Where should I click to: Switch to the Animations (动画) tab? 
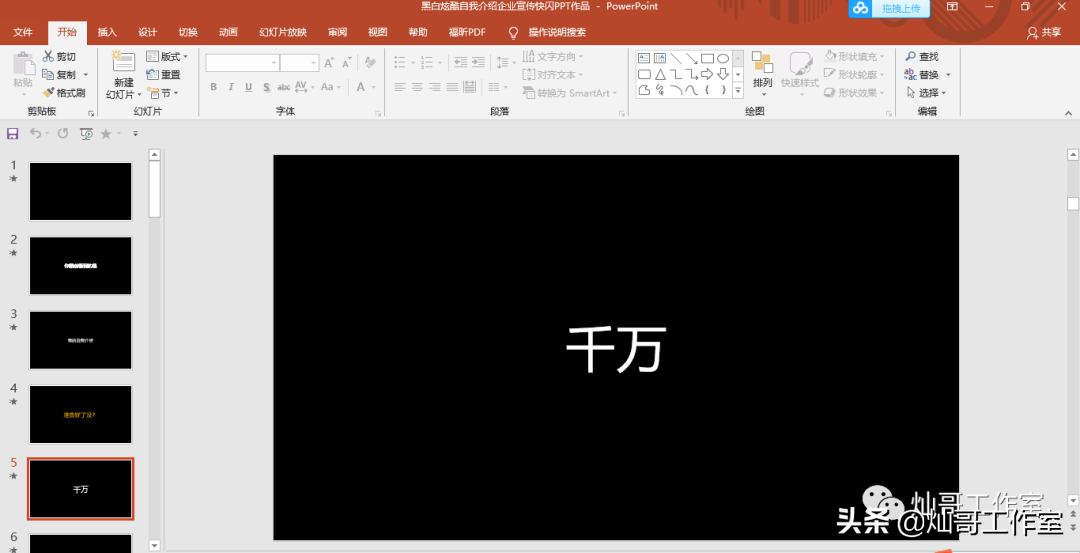(x=229, y=32)
